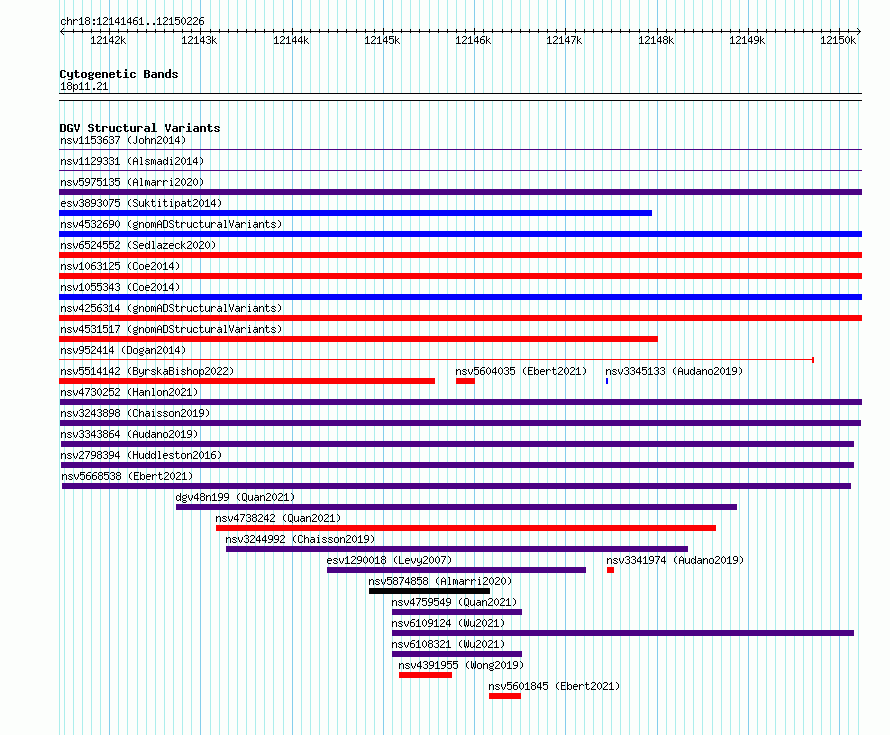This screenshot has width=890, height=735.
Task: Click the red nsv4531517 gnomAD bar
Action: pos(358,339)
